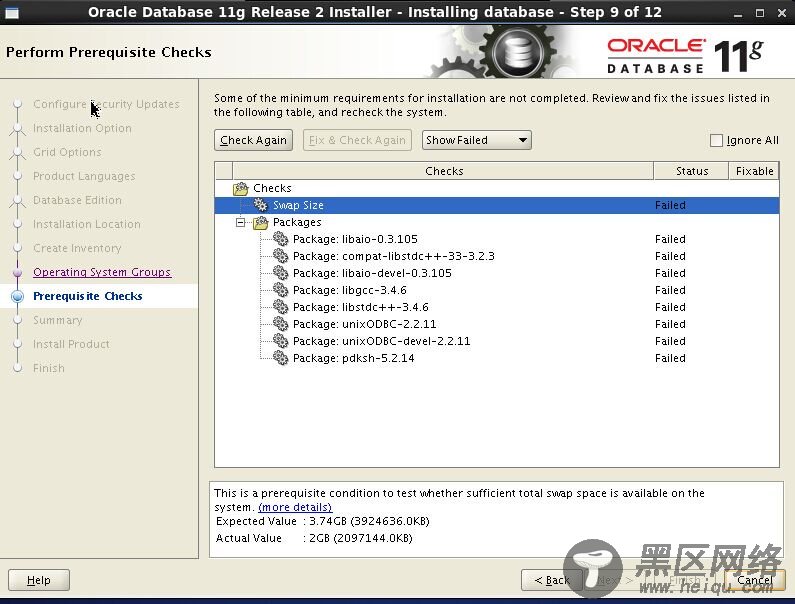Select the Configure Security Updates step
This screenshot has height=604, width=795.
point(106,104)
